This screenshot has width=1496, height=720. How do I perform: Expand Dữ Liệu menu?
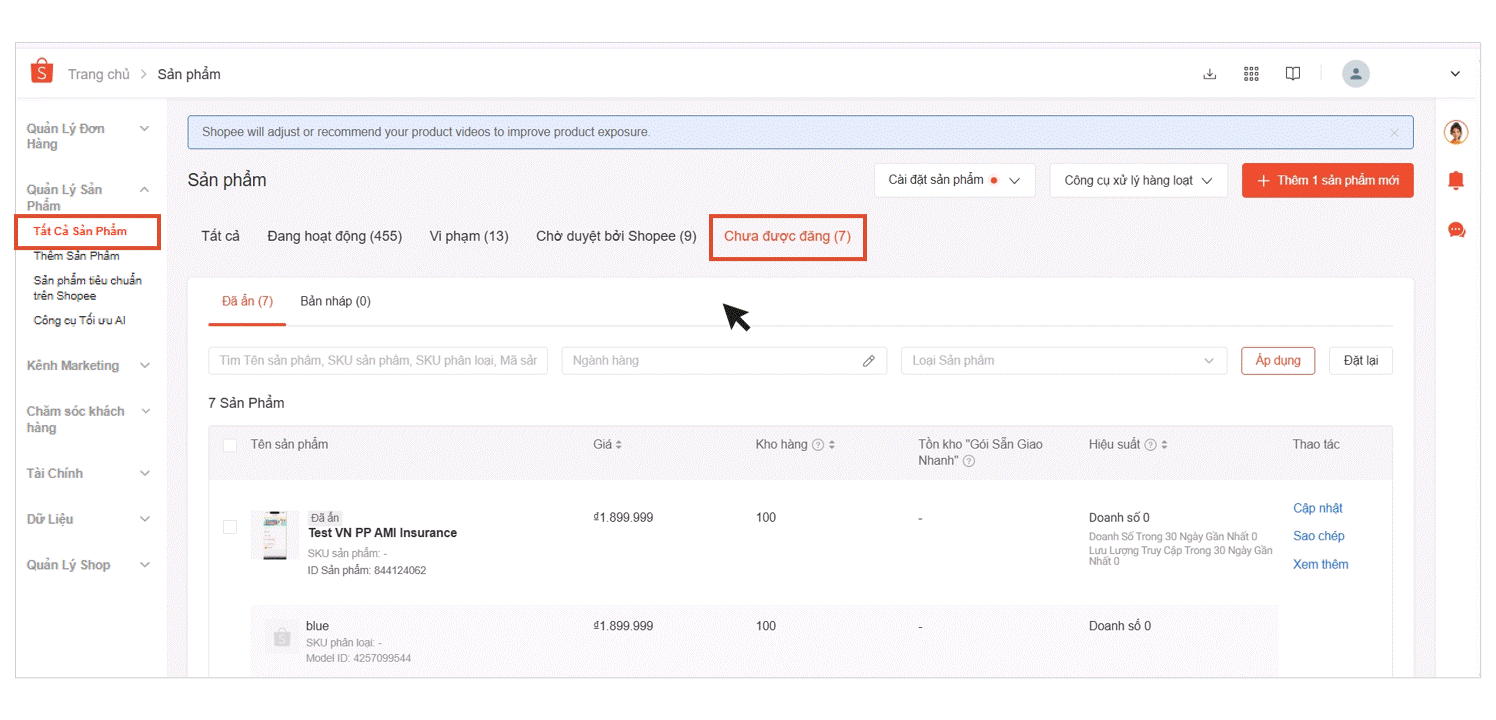[145, 519]
